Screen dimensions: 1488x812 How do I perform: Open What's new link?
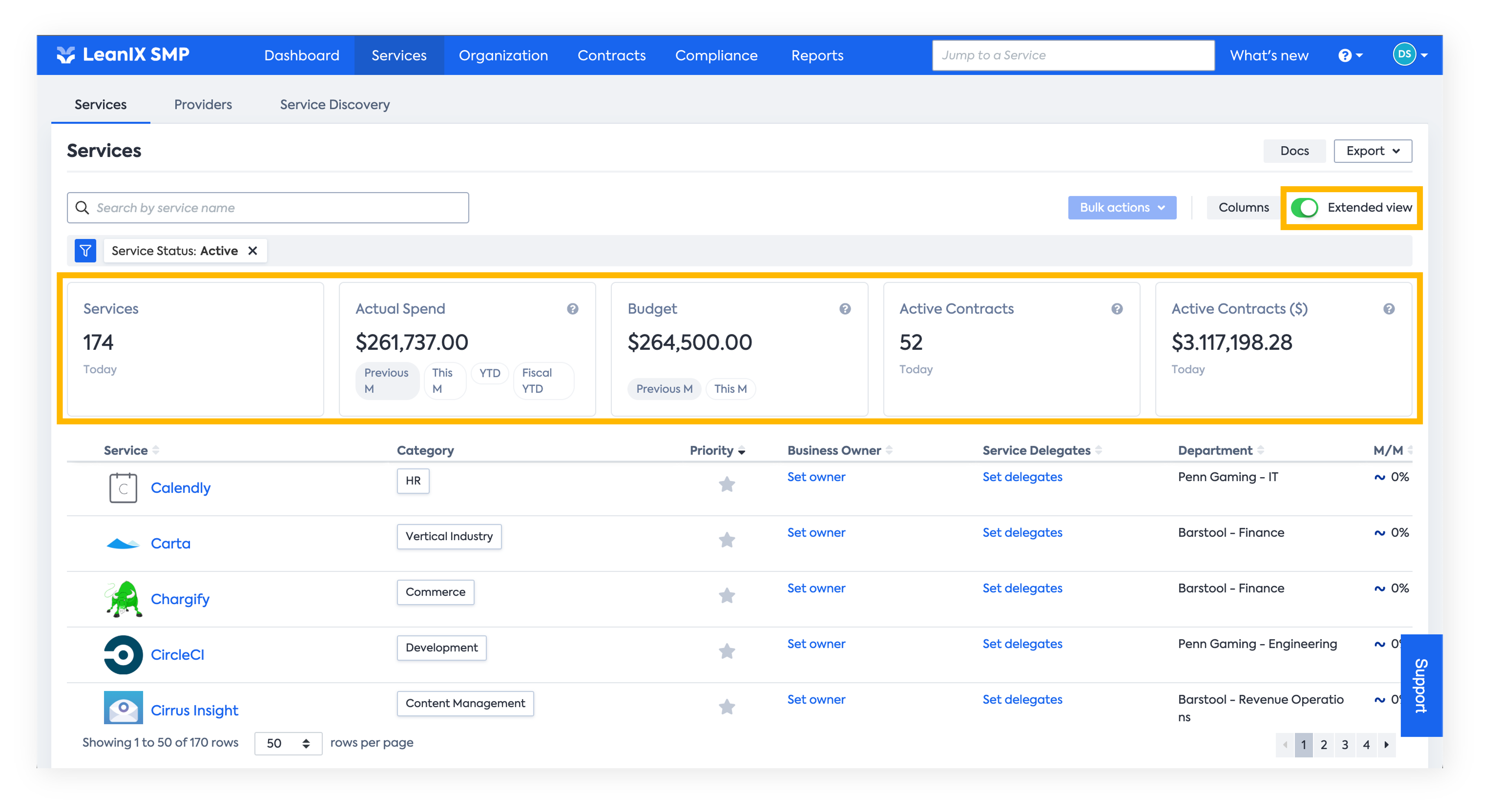pos(1269,55)
